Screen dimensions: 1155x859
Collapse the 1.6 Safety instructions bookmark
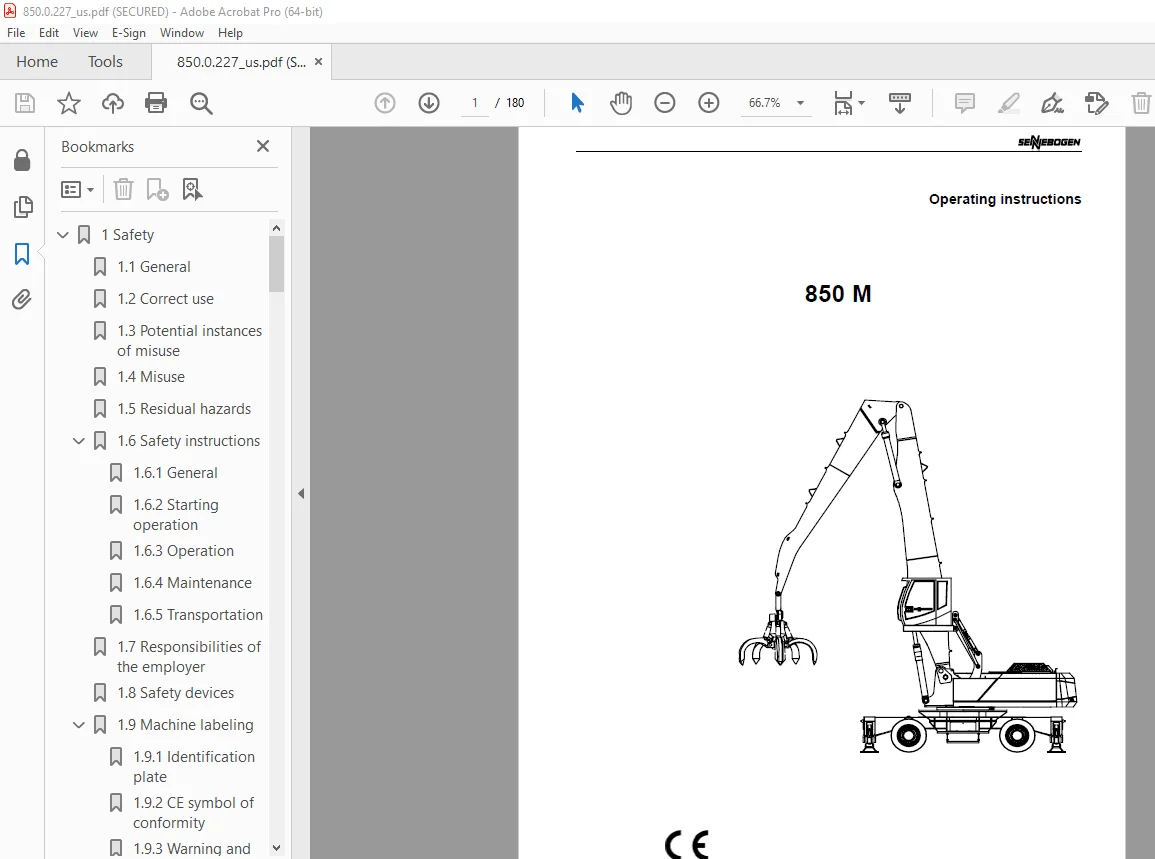pos(79,441)
